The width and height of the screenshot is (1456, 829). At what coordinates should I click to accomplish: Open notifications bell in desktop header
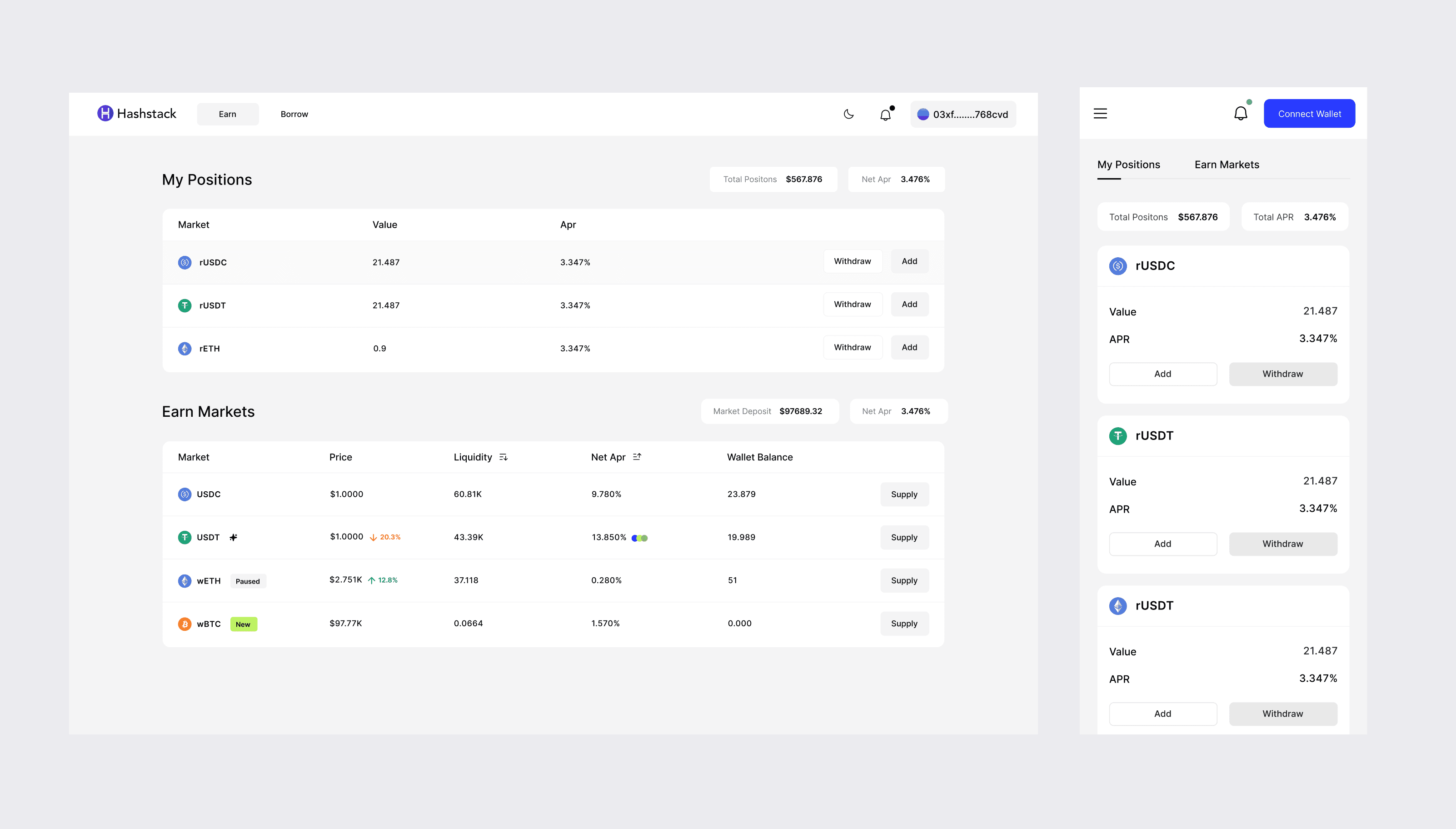point(885,115)
